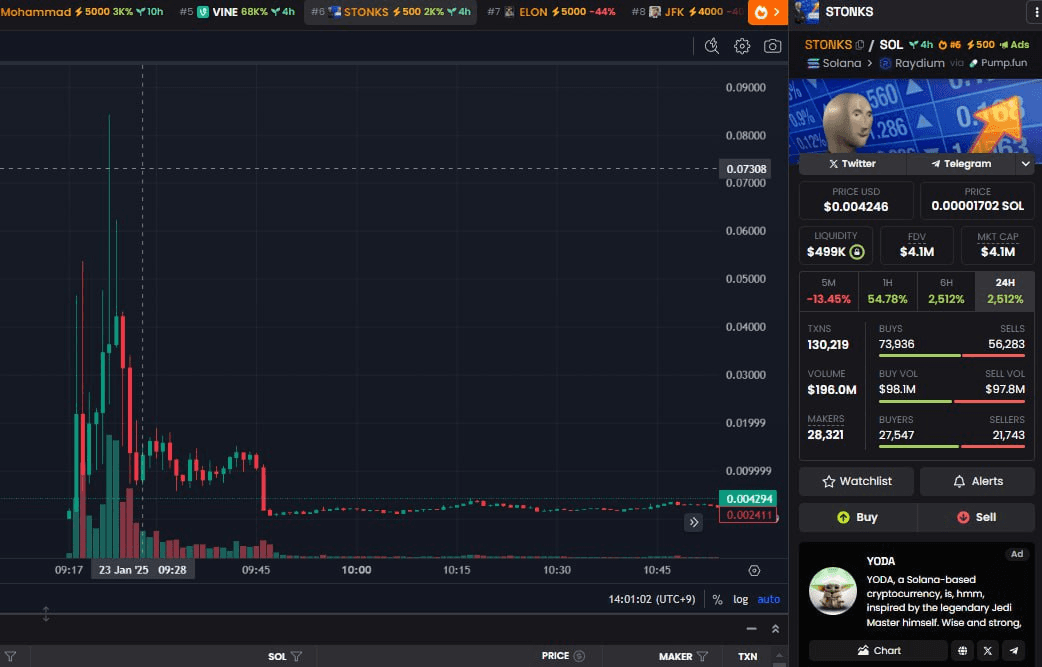Select the 1H timeframe tab
Image resolution: width=1042 pixels, height=667 pixels.
[x=887, y=292]
